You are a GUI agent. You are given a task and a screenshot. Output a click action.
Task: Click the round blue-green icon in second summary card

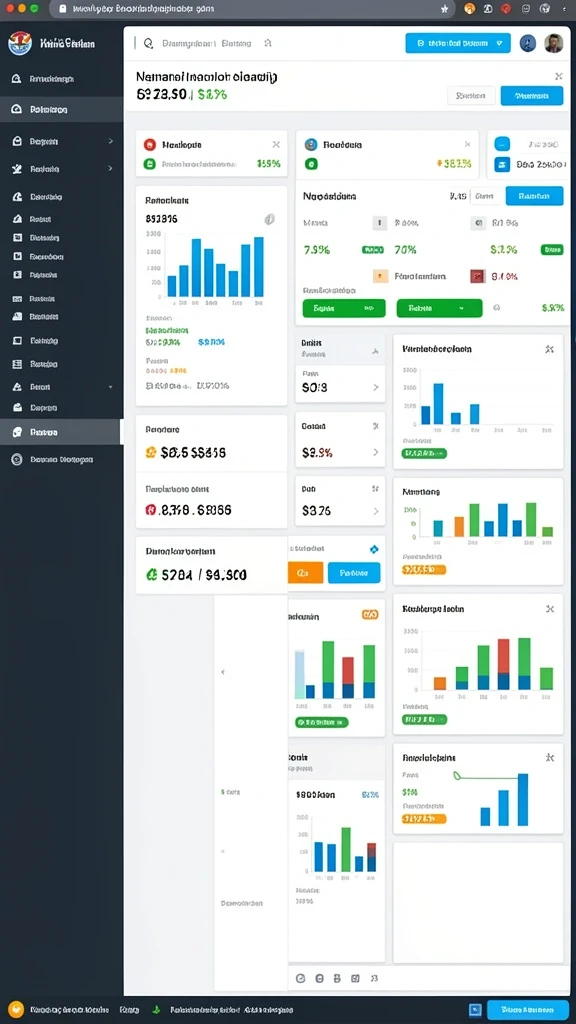(311, 144)
